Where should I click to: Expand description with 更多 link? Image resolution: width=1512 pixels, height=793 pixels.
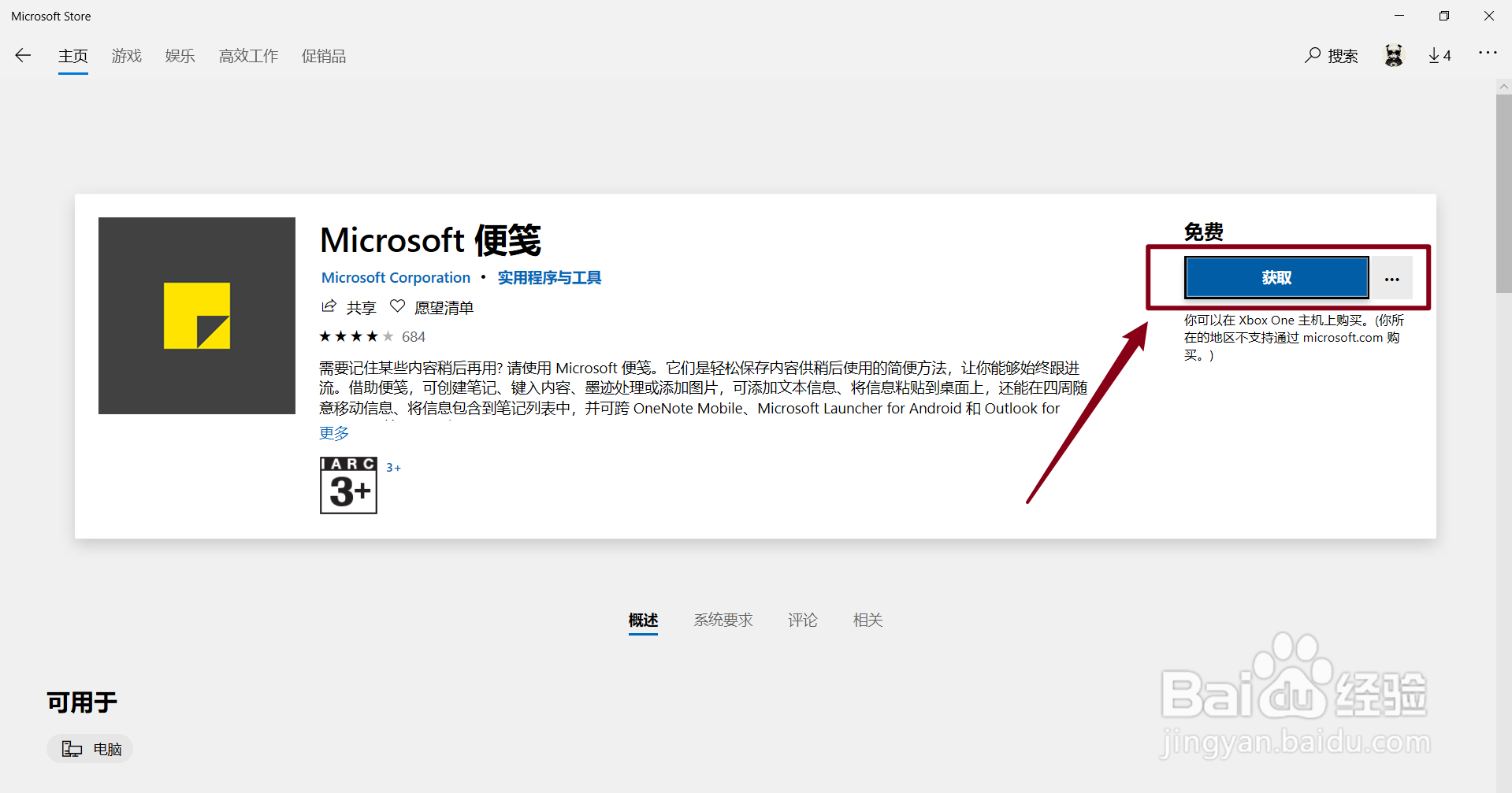[334, 433]
